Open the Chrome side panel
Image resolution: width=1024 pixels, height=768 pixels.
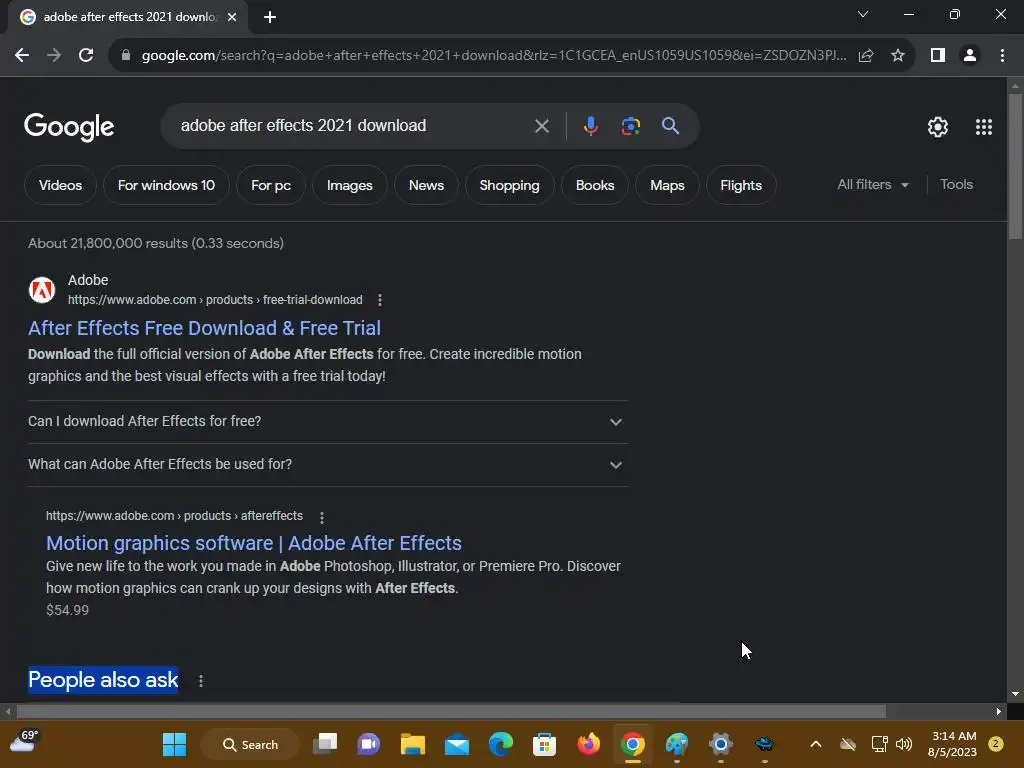[x=938, y=56]
